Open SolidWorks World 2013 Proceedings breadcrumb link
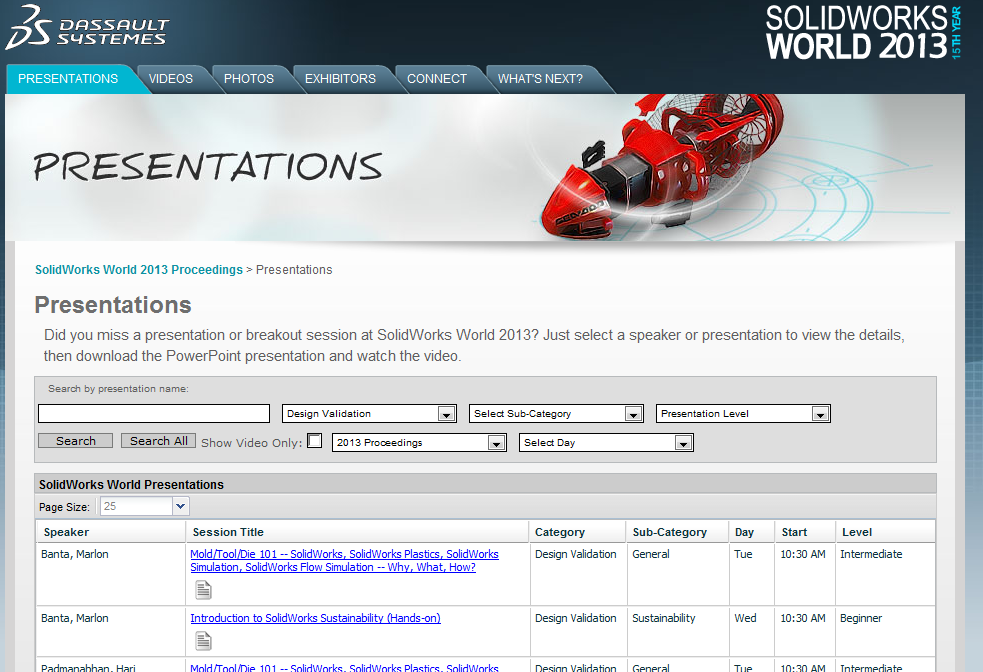 139,270
